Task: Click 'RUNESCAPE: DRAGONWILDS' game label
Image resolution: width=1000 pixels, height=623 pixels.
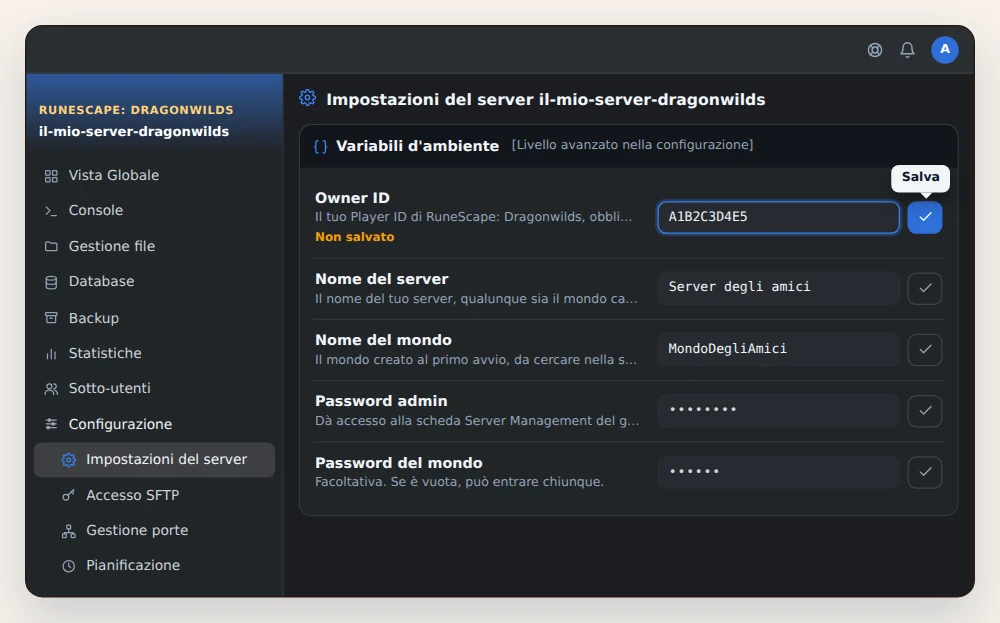Action: click(136, 110)
